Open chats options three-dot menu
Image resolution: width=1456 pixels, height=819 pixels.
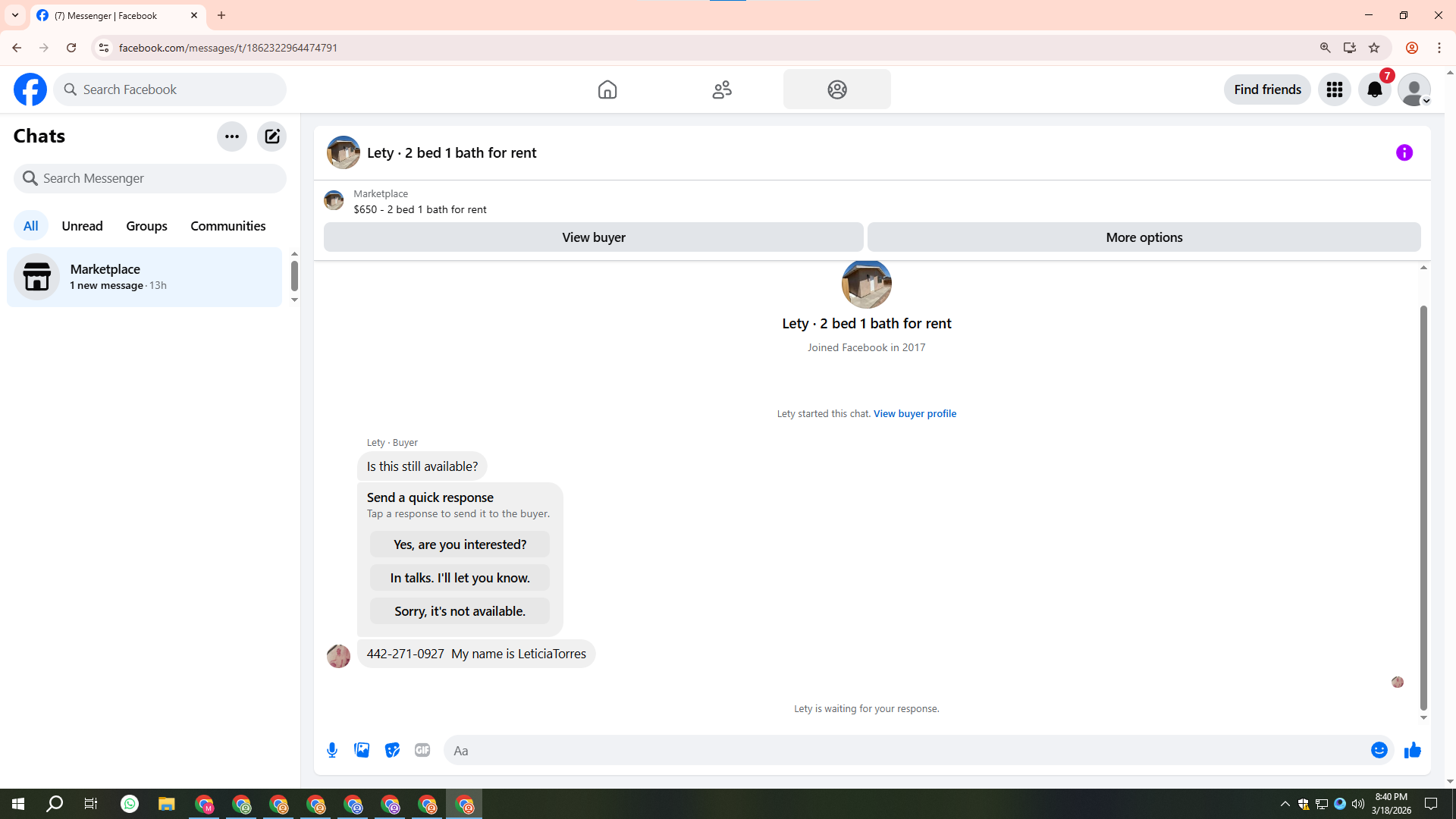coord(231,136)
